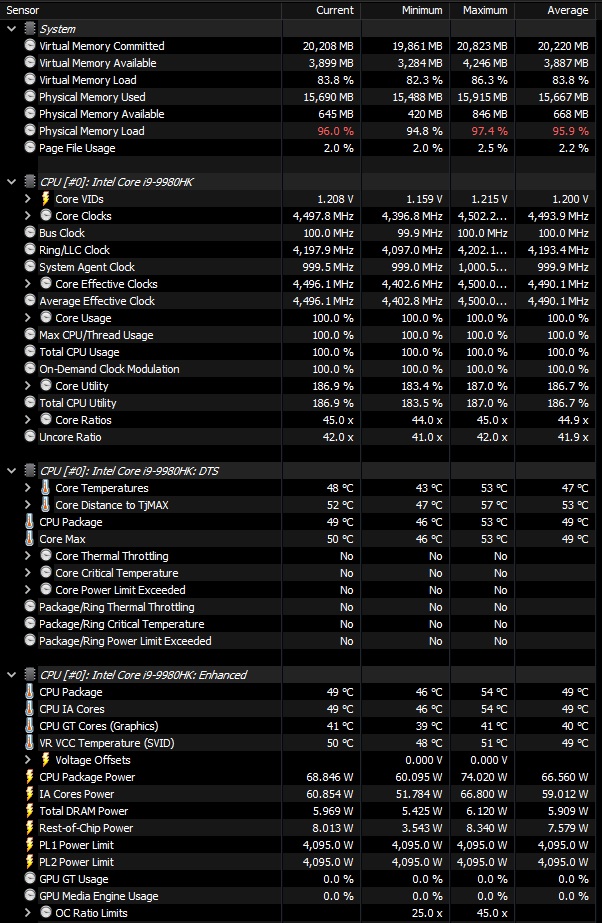Click the thermometer icon beside VR VCC Temperature
Screen dimensions: 602x923
(x=29, y=743)
